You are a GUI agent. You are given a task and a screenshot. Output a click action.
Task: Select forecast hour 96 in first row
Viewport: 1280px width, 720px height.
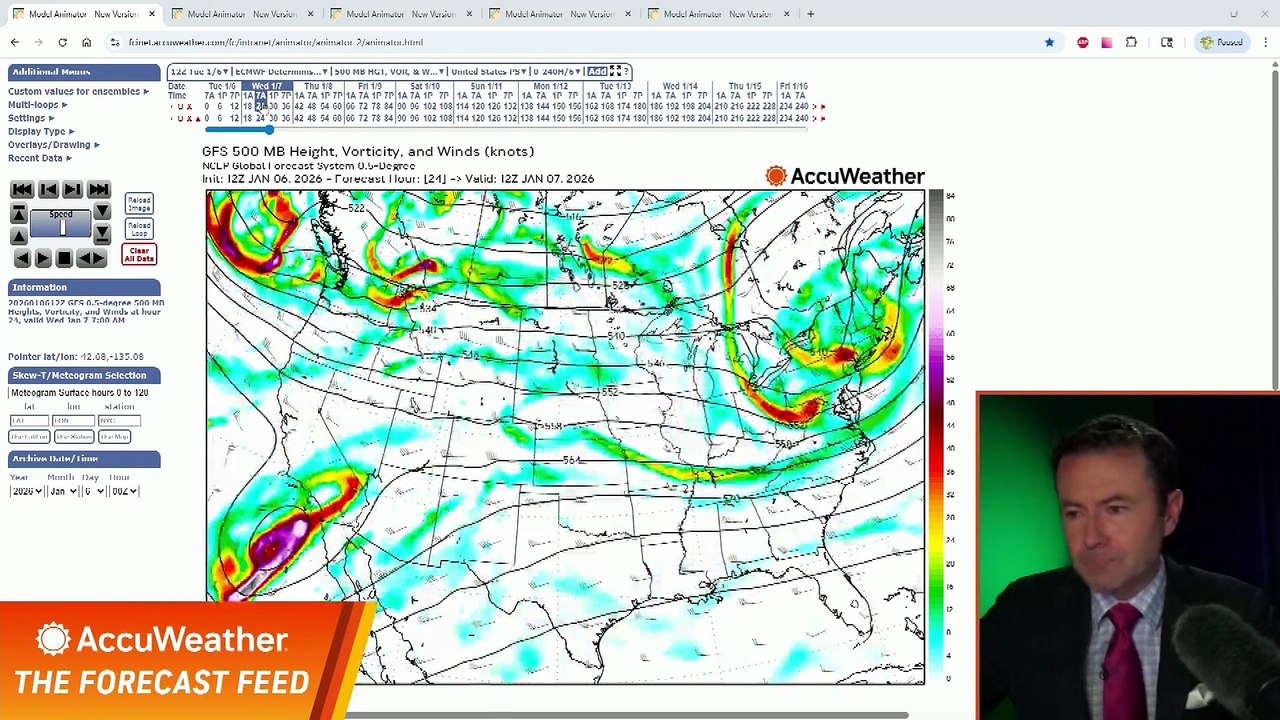(x=413, y=107)
